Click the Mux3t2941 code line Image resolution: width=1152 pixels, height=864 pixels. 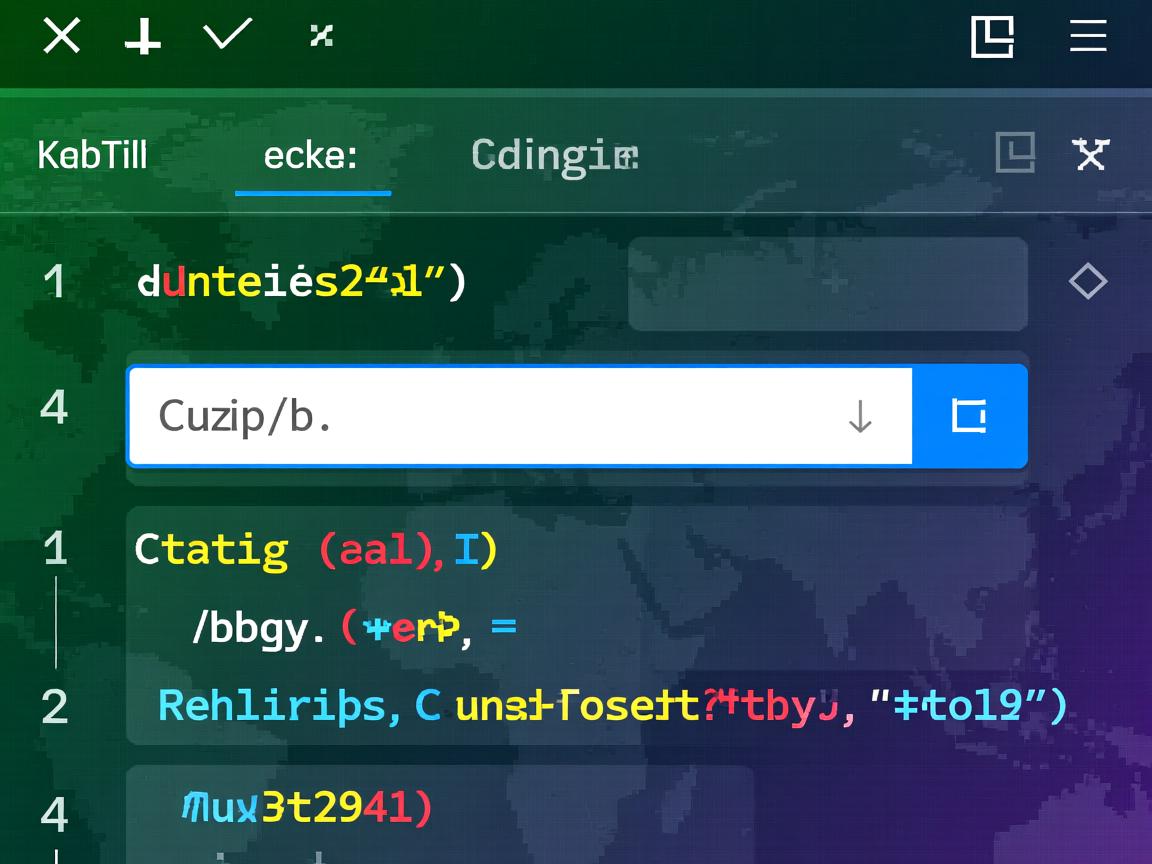pos(307,807)
